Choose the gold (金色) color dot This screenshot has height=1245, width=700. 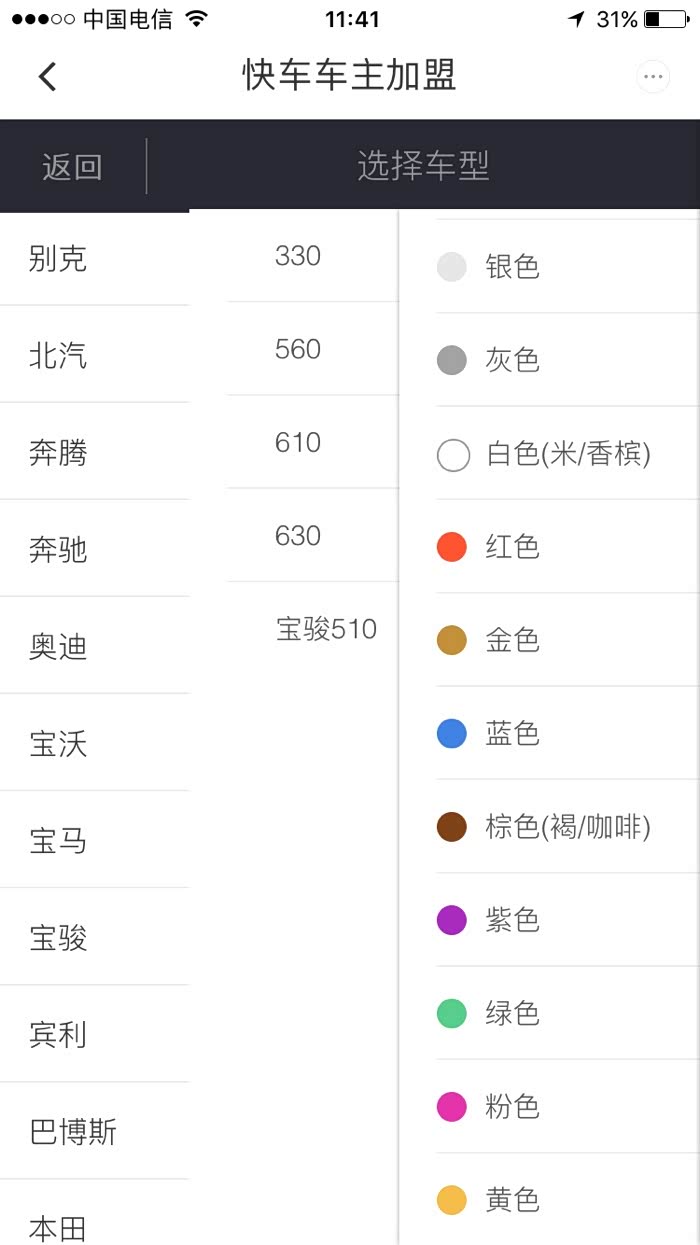452,640
